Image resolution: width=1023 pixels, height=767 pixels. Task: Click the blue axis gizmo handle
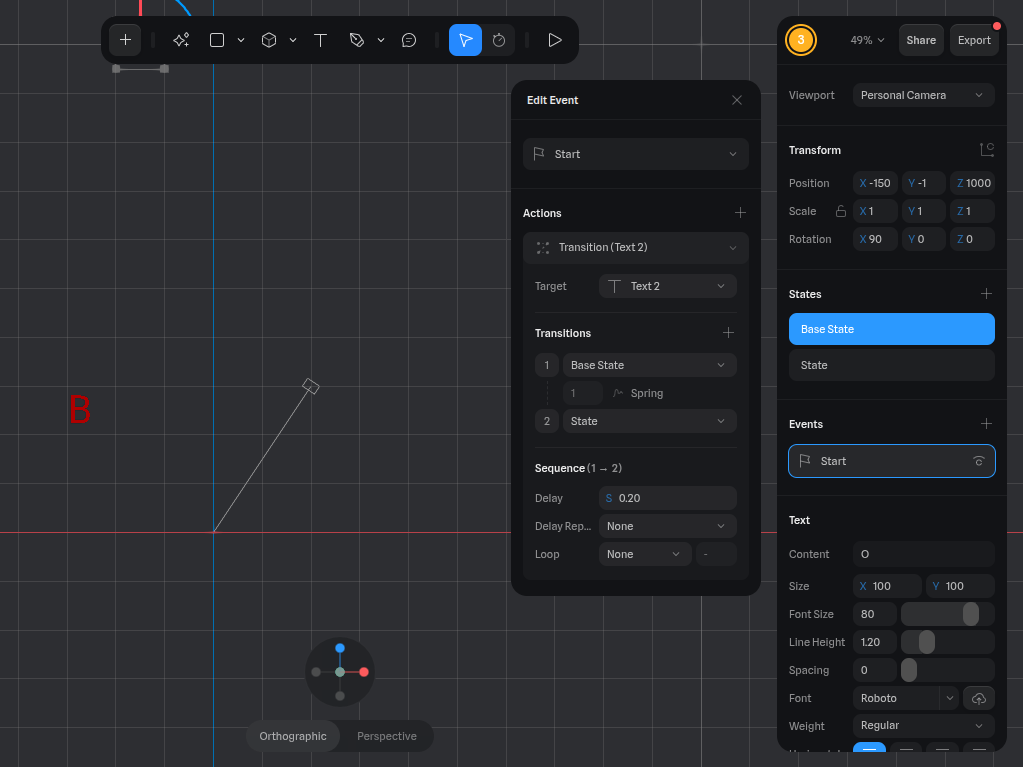(x=340, y=648)
